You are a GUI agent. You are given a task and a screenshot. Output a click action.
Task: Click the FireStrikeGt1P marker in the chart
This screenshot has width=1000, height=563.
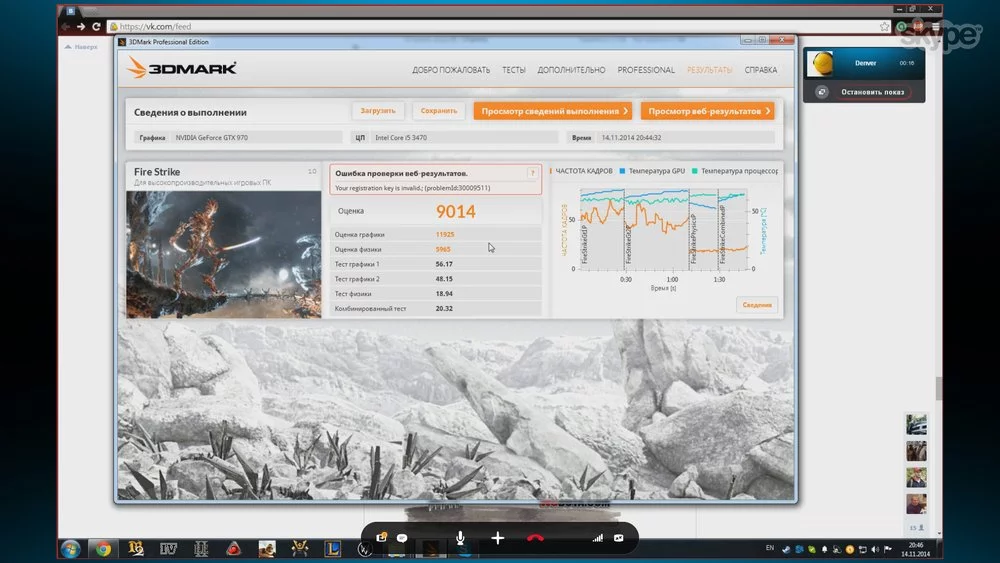click(x=585, y=245)
